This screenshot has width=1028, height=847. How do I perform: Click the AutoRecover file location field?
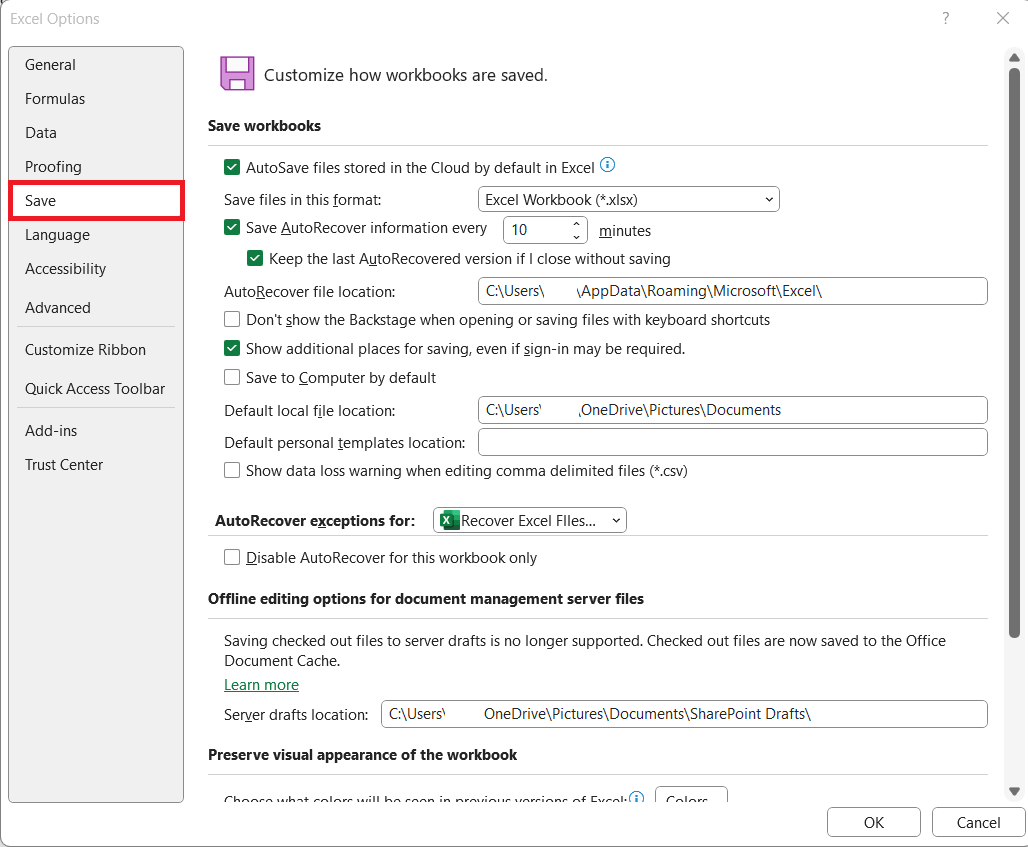(x=732, y=291)
